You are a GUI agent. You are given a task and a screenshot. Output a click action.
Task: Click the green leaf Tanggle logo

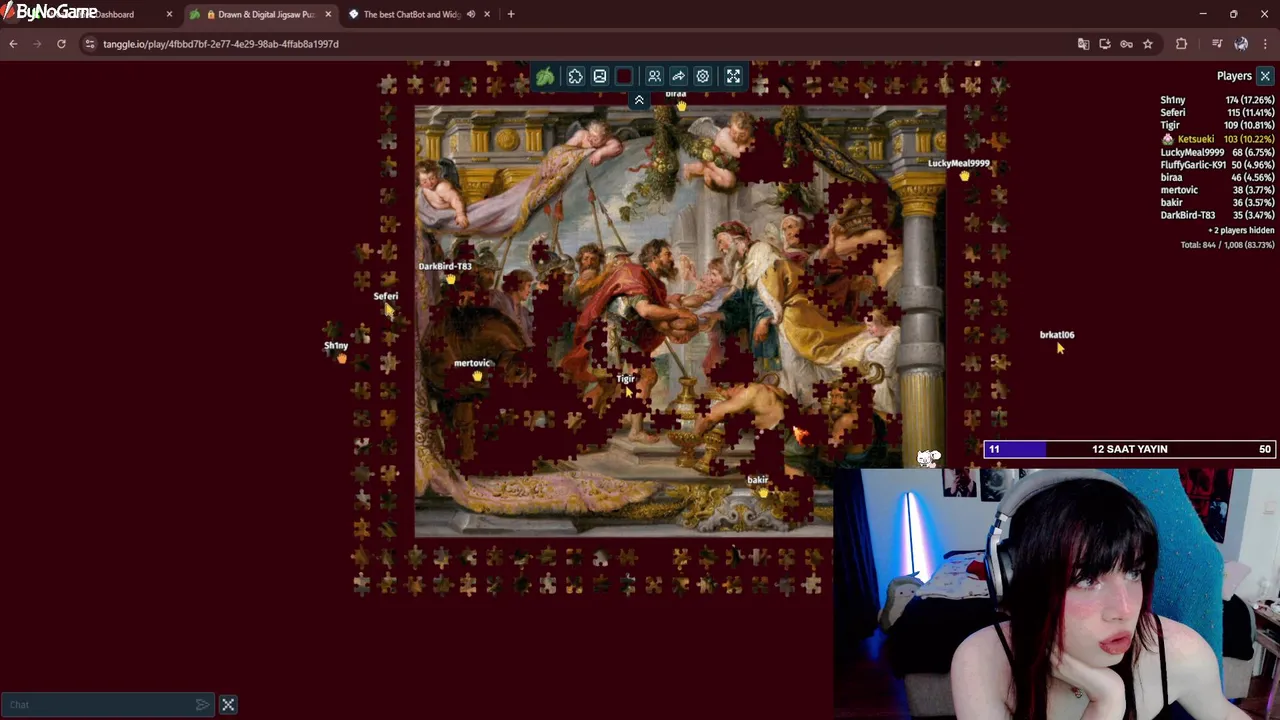tap(545, 77)
